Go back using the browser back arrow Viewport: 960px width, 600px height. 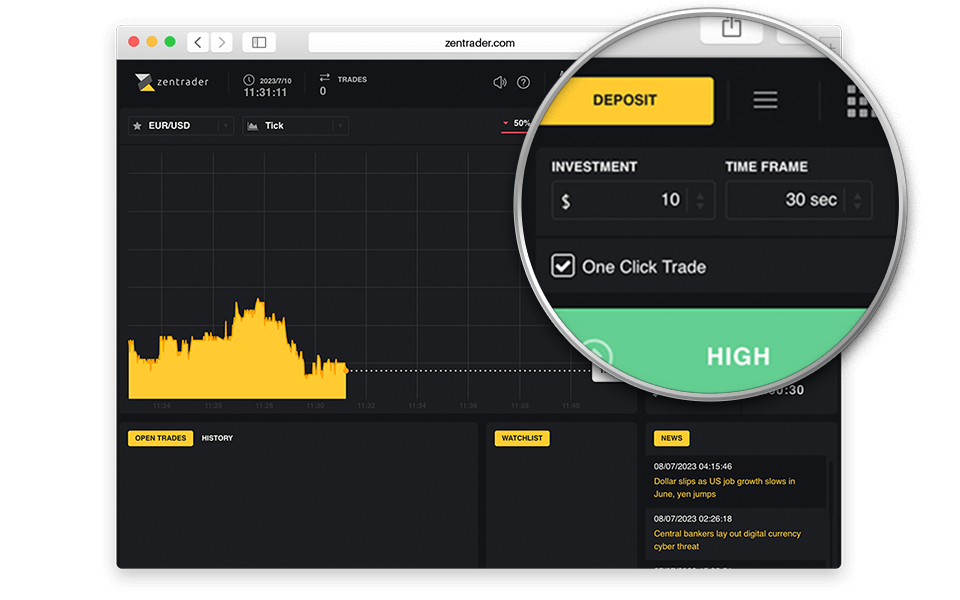tap(198, 42)
